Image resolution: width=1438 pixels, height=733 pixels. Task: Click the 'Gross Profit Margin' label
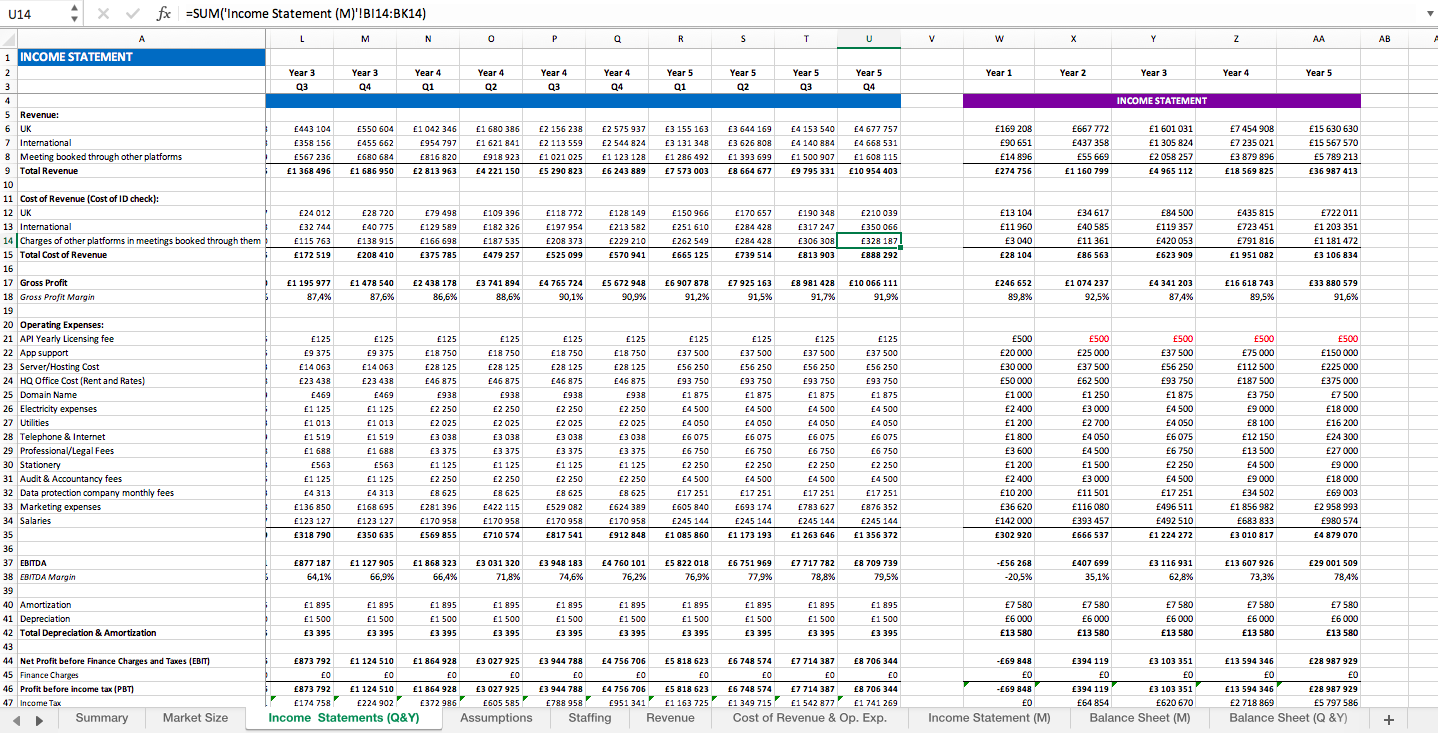(58, 296)
